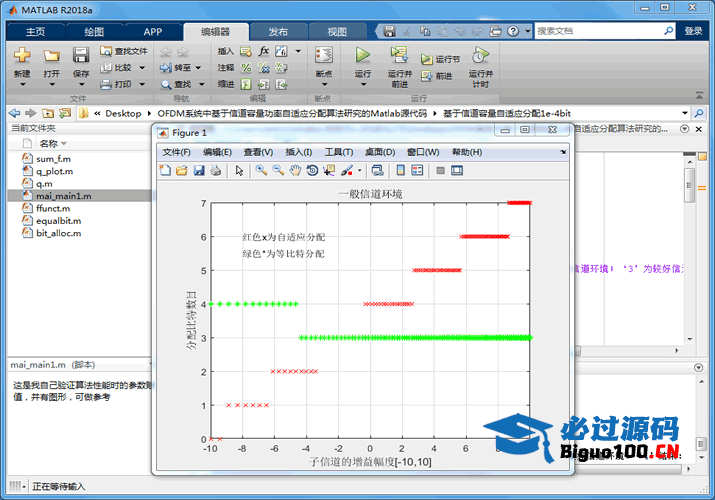Click the 登录 (Sign In) button
This screenshot has height=500, width=715.
coord(693,31)
